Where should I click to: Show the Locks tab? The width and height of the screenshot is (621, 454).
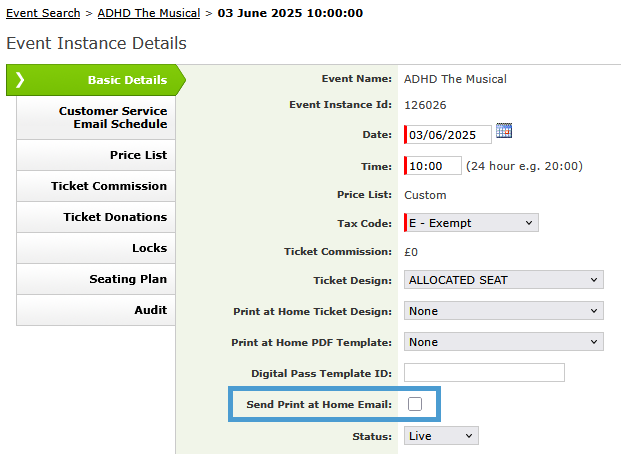(149, 248)
